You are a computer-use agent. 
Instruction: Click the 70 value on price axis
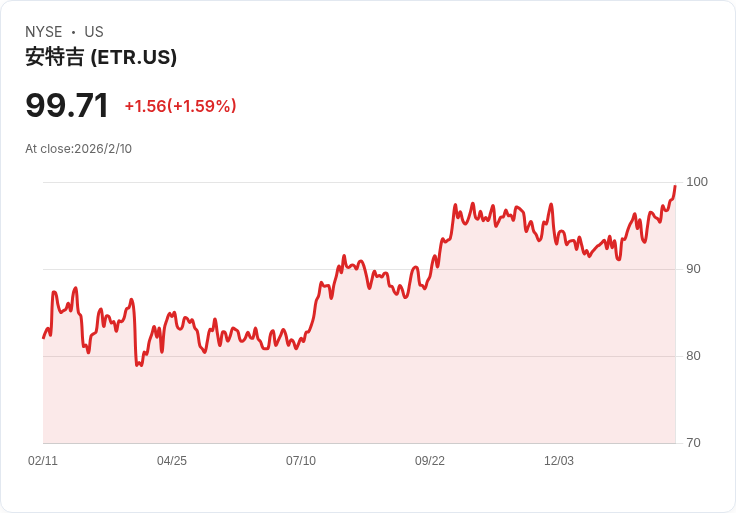(693, 443)
